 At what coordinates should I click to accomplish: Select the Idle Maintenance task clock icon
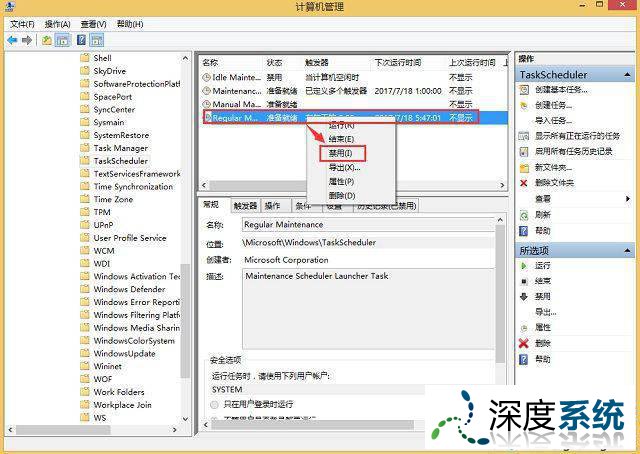[207, 77]
